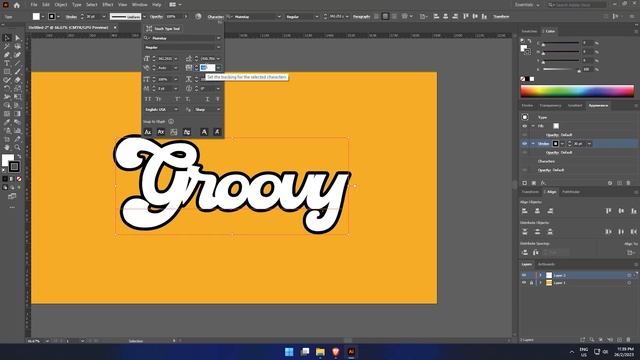
Task: Click the Fill swatch in Appearance panel
Action: tap(556, 126)
